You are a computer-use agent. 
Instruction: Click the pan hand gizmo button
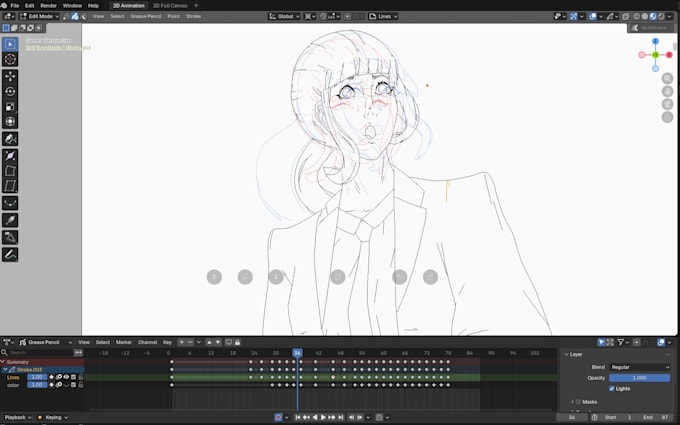[x=667, y=92]
